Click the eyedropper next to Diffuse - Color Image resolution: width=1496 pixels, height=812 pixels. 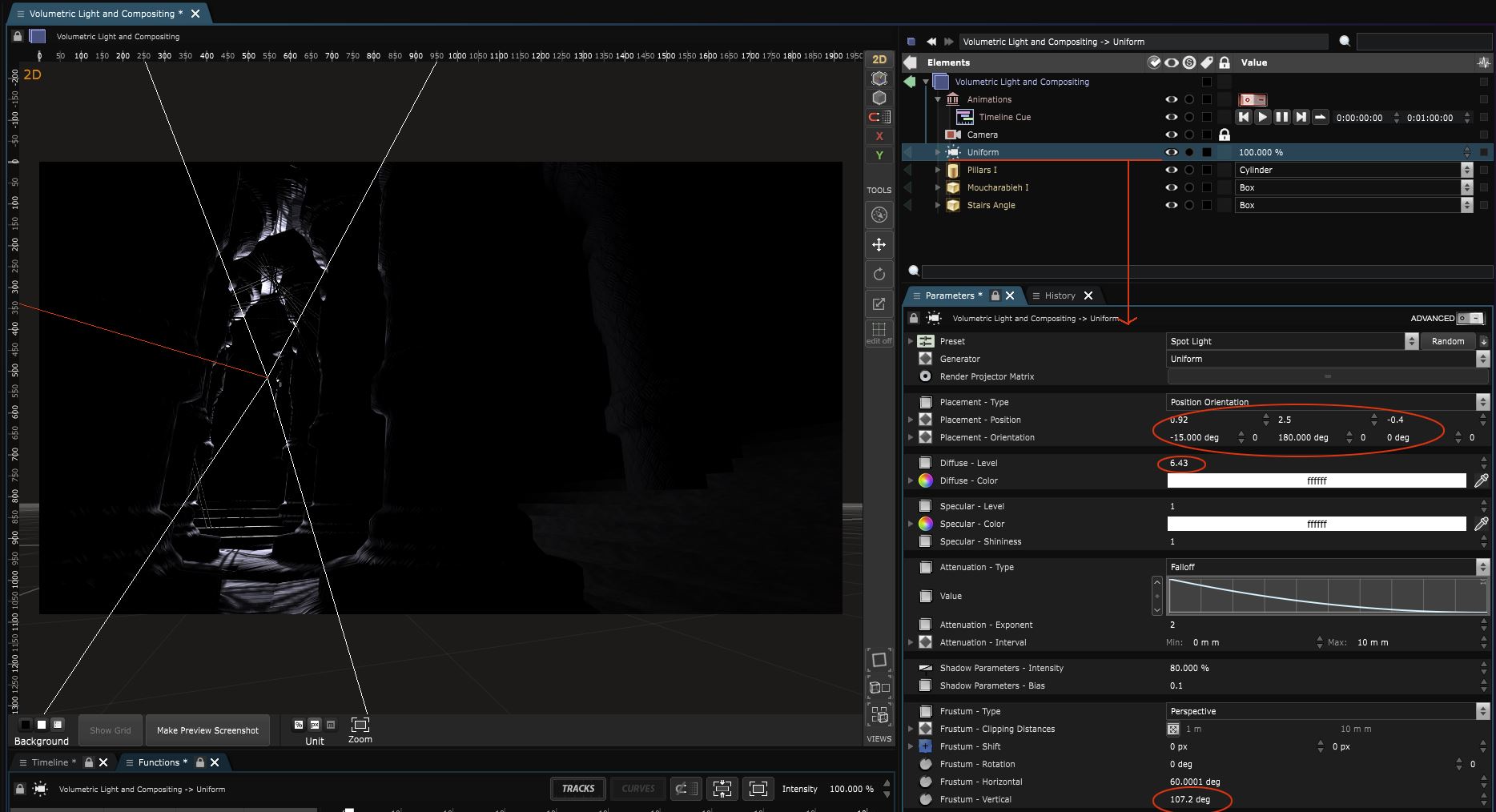click(1481, 480)
